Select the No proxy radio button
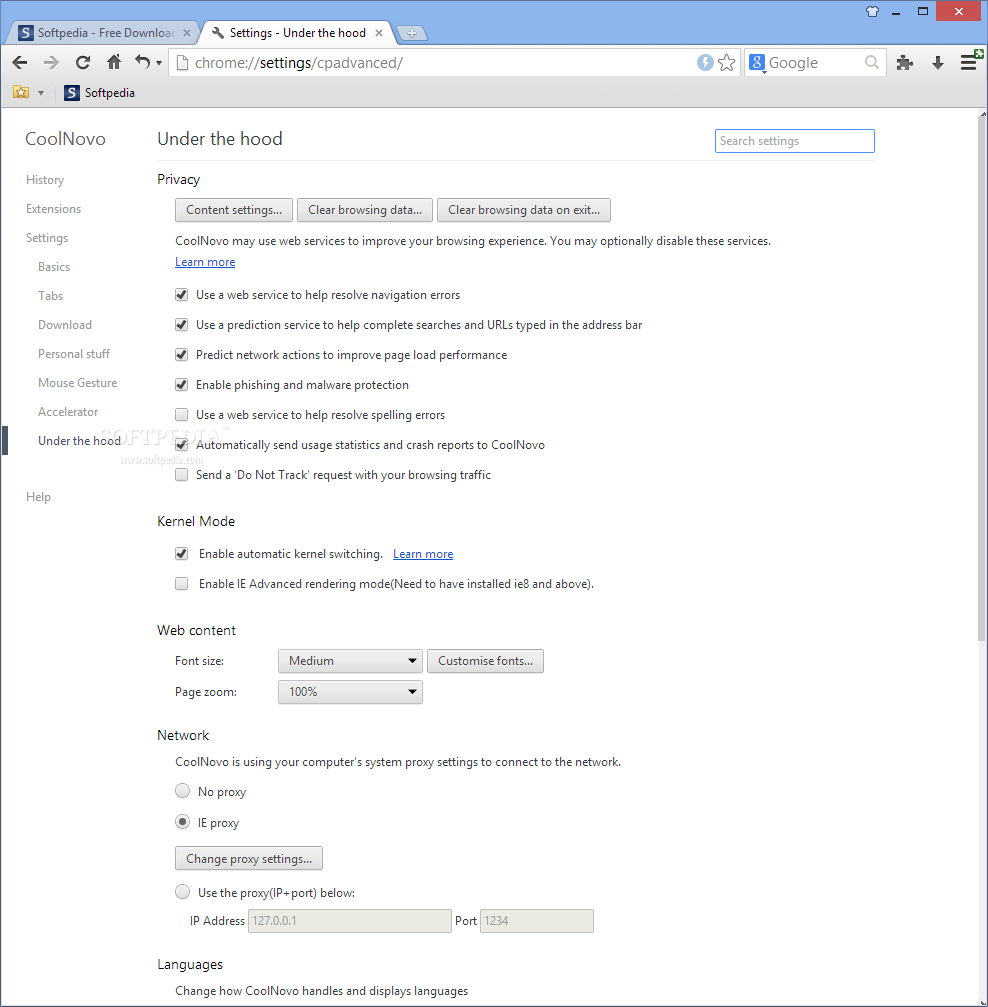This screenshot has height=1007, width=988. 182,791
